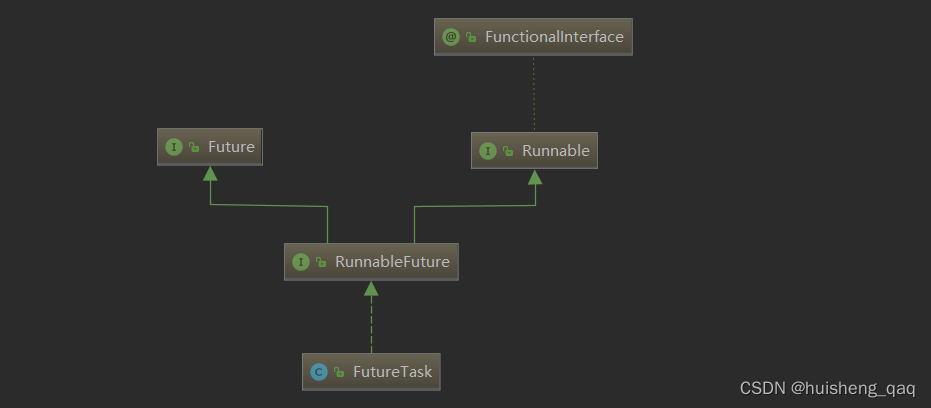Screen dimensions: 931x408
Task: Click the lock icon next to Runnable
Action: 508,152
